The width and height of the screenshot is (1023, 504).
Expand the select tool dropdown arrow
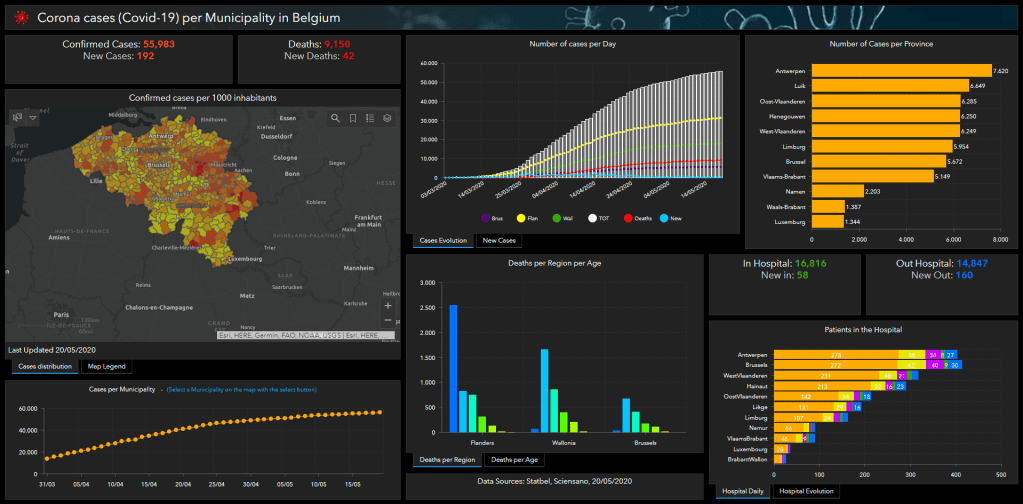[x=33, y=117]
